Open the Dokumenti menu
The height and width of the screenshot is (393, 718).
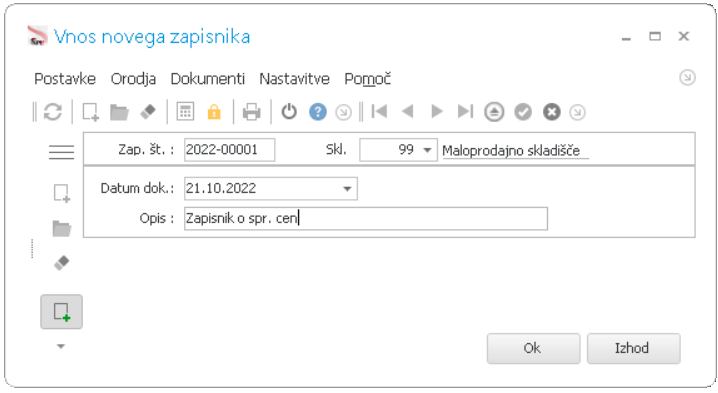[208, 79]
